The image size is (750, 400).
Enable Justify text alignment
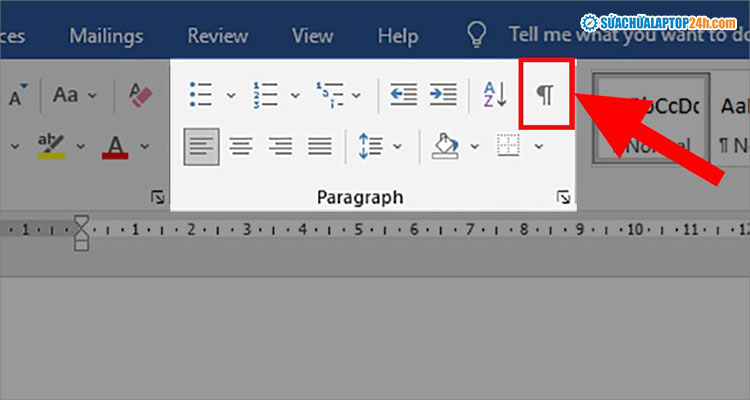[320, 147]
